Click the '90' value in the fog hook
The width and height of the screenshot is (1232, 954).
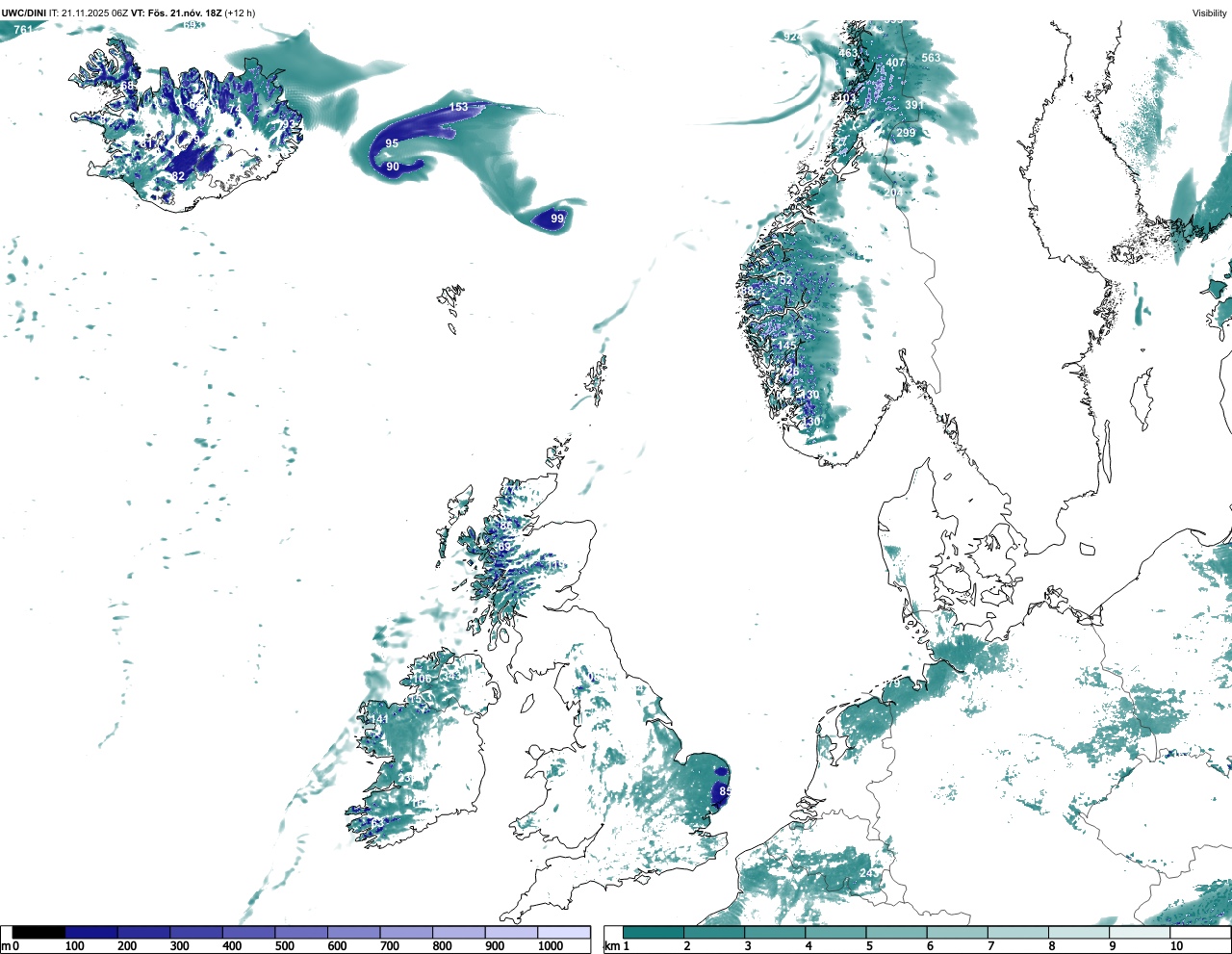pyautogui.click(x=393, y=167)
